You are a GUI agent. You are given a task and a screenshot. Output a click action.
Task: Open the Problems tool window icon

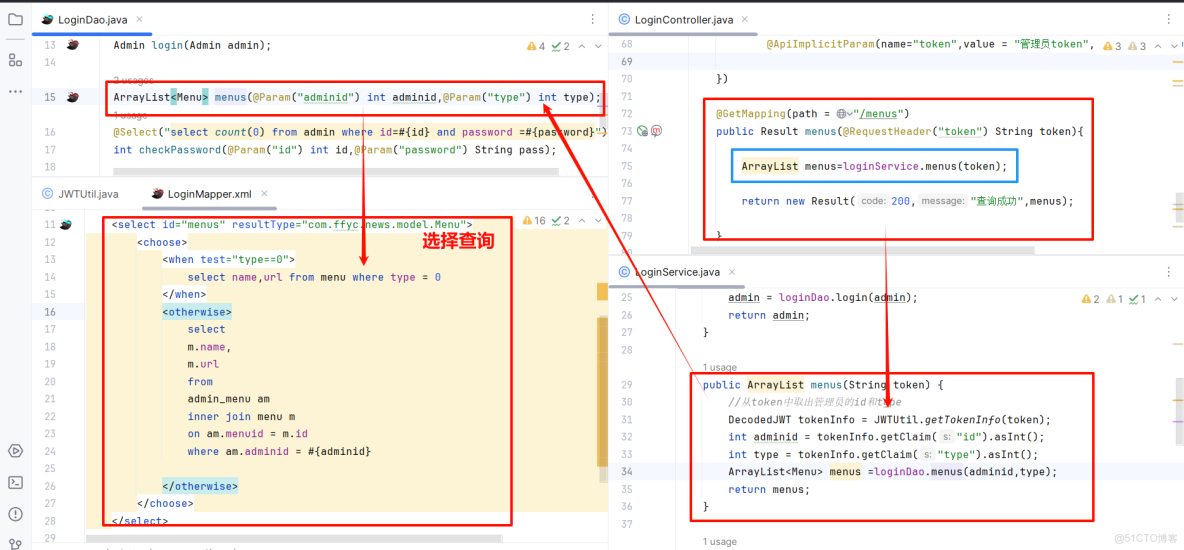(15, 514)
